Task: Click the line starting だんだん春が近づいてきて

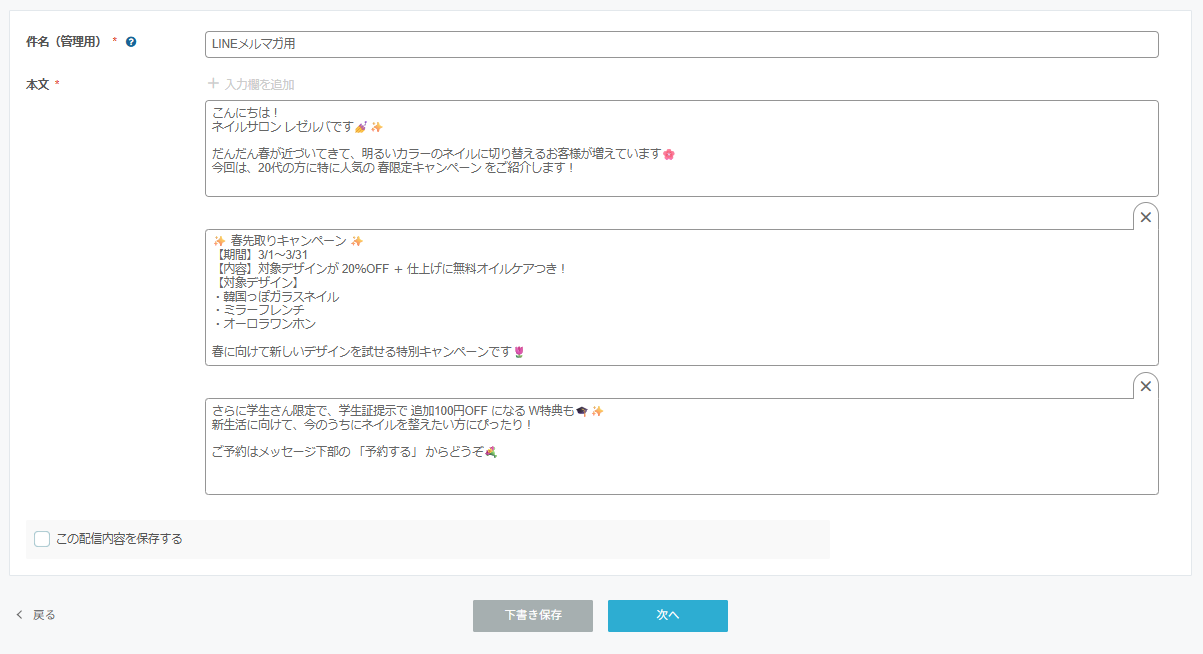Action: pyautogui.click(x=443, y=155)
